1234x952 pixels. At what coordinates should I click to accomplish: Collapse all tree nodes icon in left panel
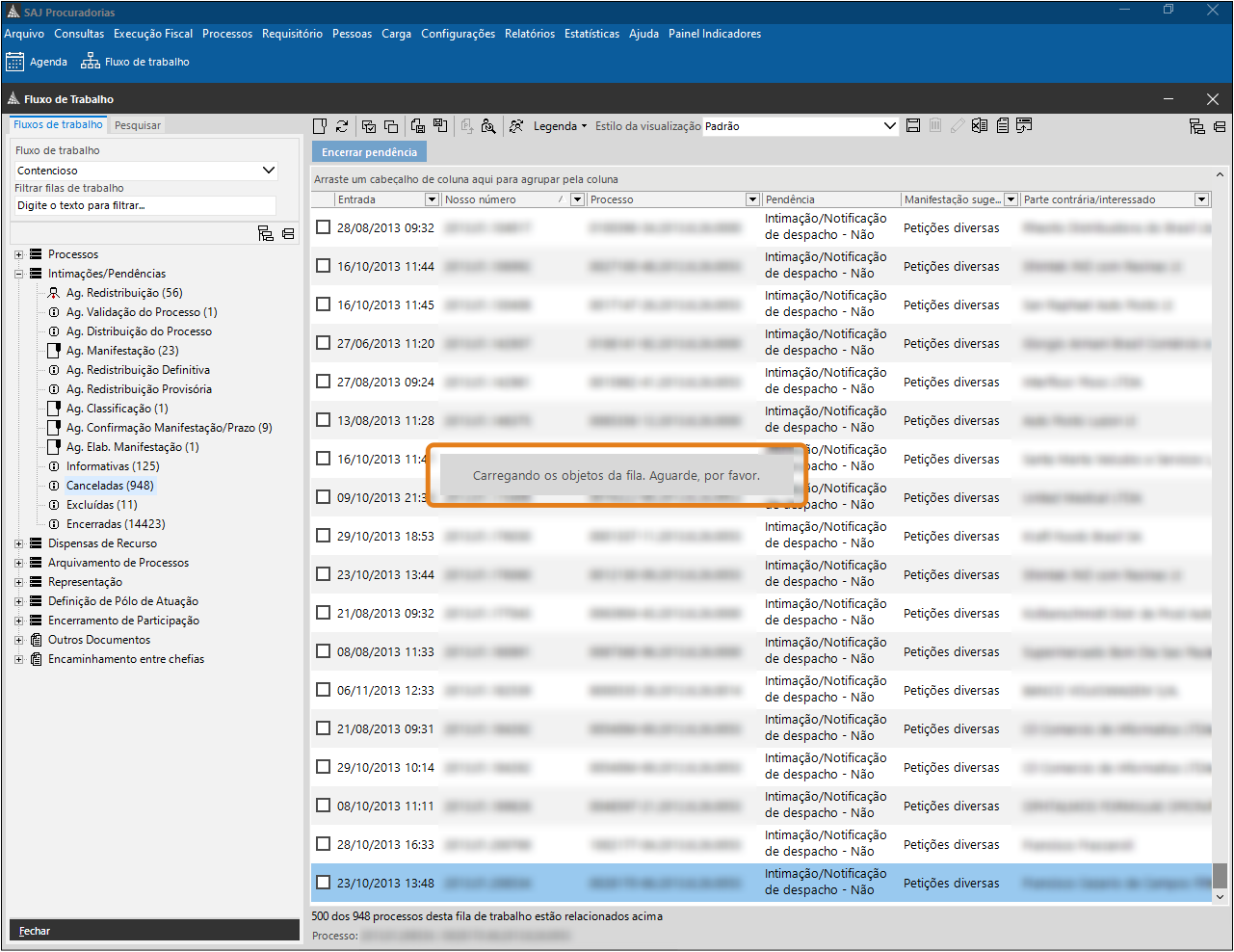coord(288,233)
